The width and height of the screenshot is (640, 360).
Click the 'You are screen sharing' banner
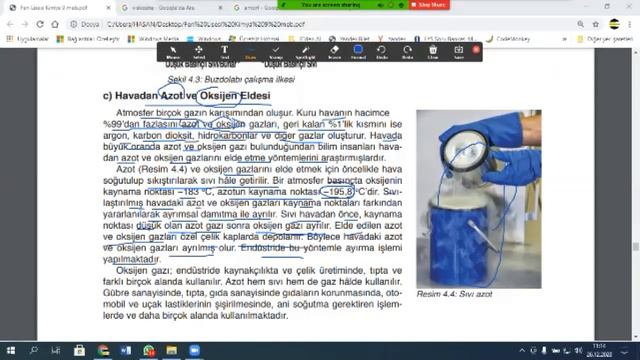tap(331, 5)
